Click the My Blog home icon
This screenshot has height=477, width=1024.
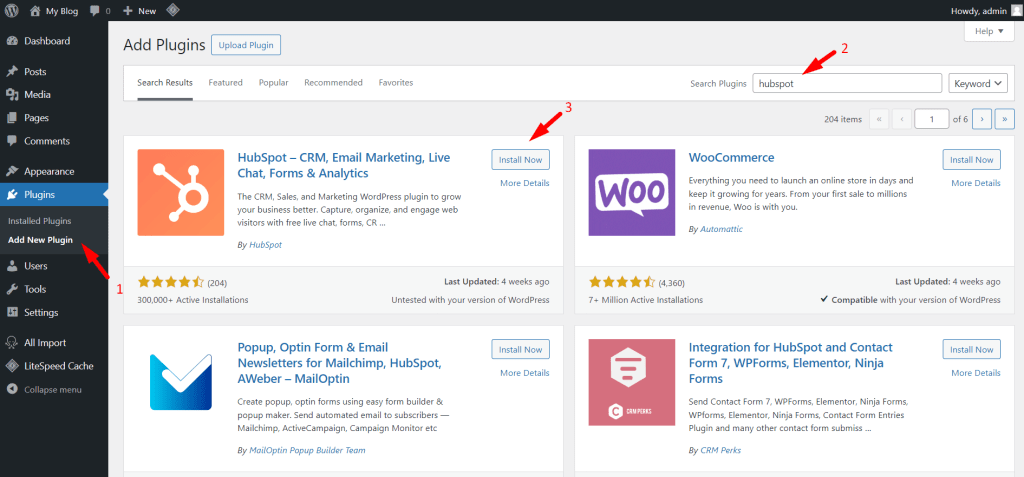35,10
